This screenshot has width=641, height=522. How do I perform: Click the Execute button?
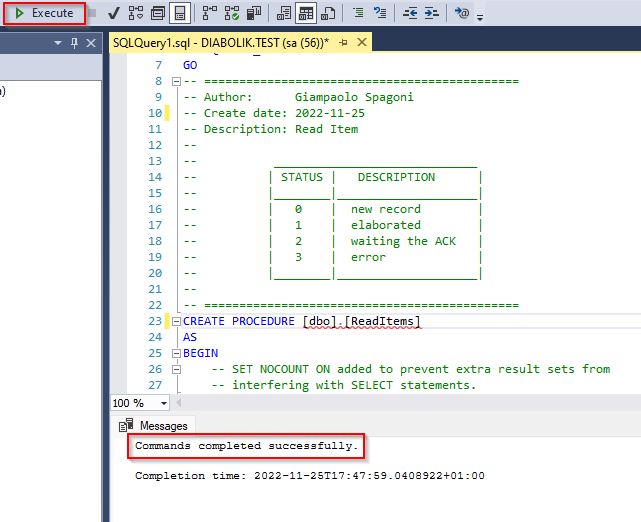43,13
